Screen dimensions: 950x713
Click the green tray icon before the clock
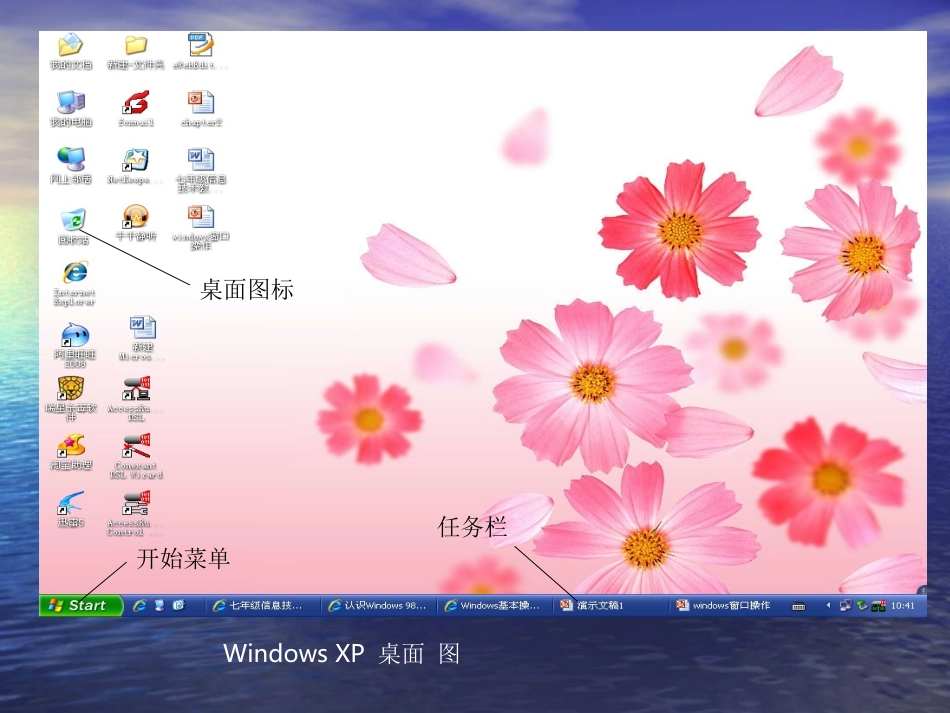coord(862,605)
